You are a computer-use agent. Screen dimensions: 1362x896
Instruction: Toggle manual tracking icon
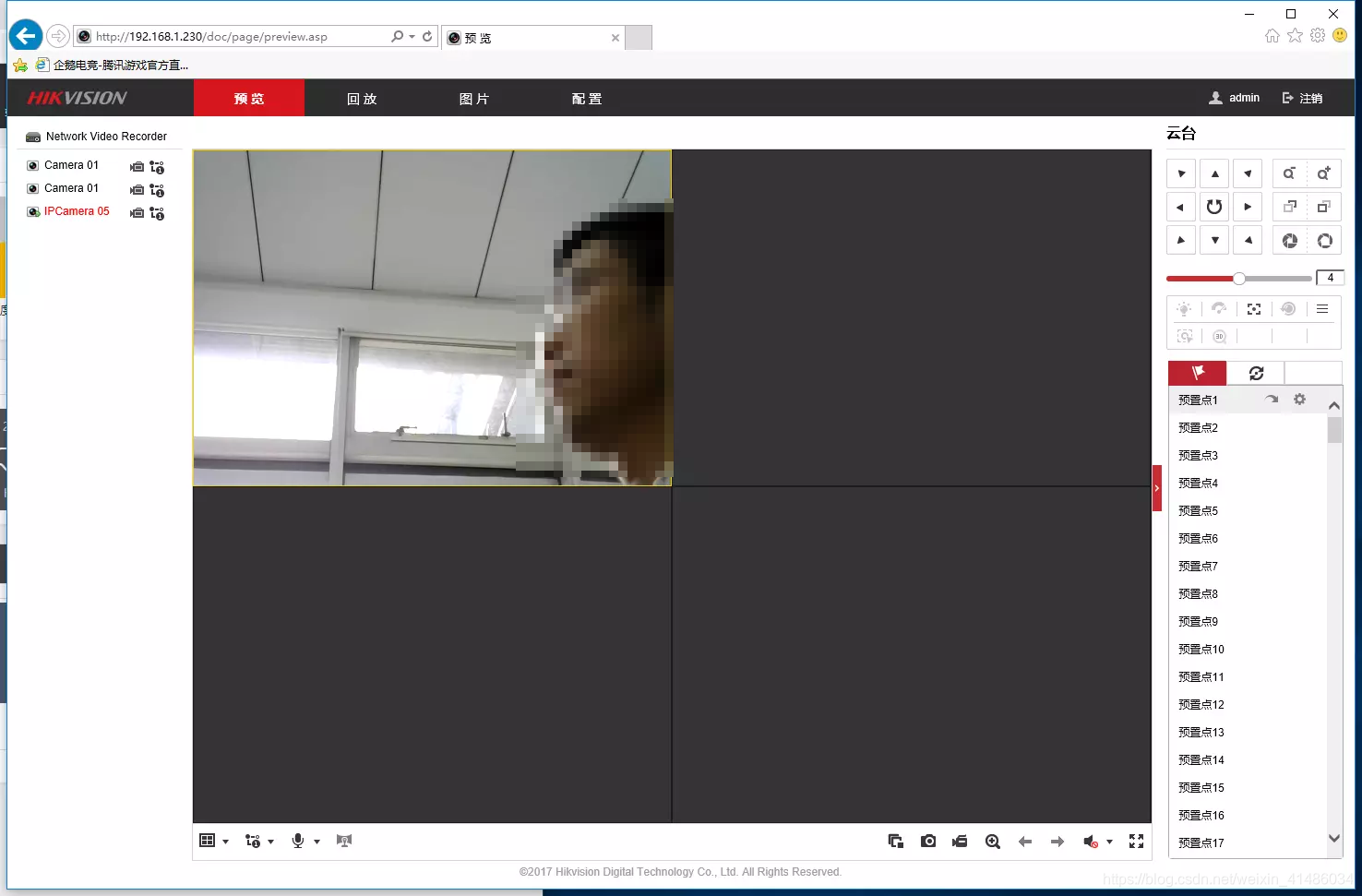pyautogui.click(x=1185, y=336)
